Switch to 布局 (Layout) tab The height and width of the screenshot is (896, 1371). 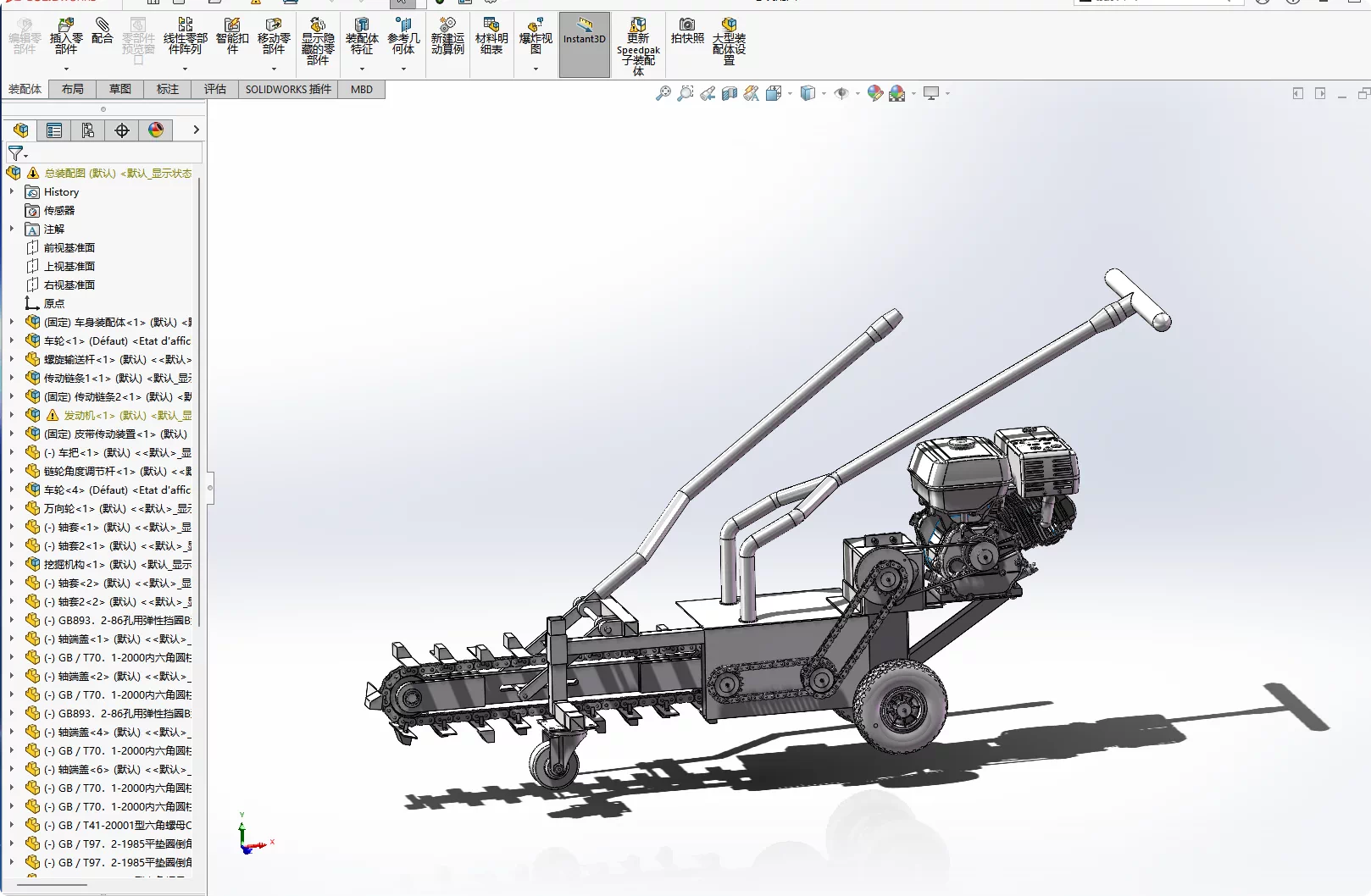73,89
